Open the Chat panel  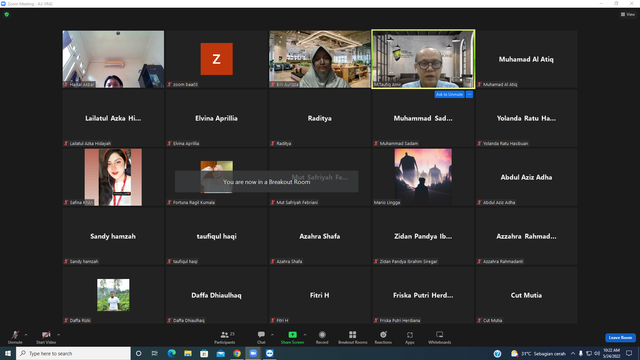pos(261,337)
